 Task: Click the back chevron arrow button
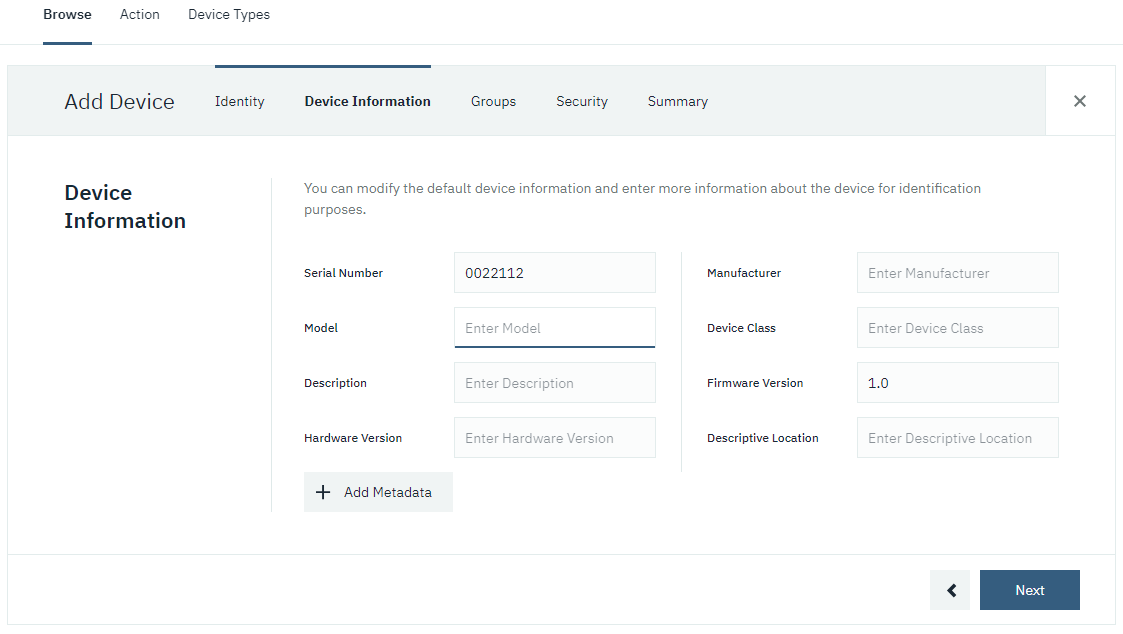coord(949,590)
